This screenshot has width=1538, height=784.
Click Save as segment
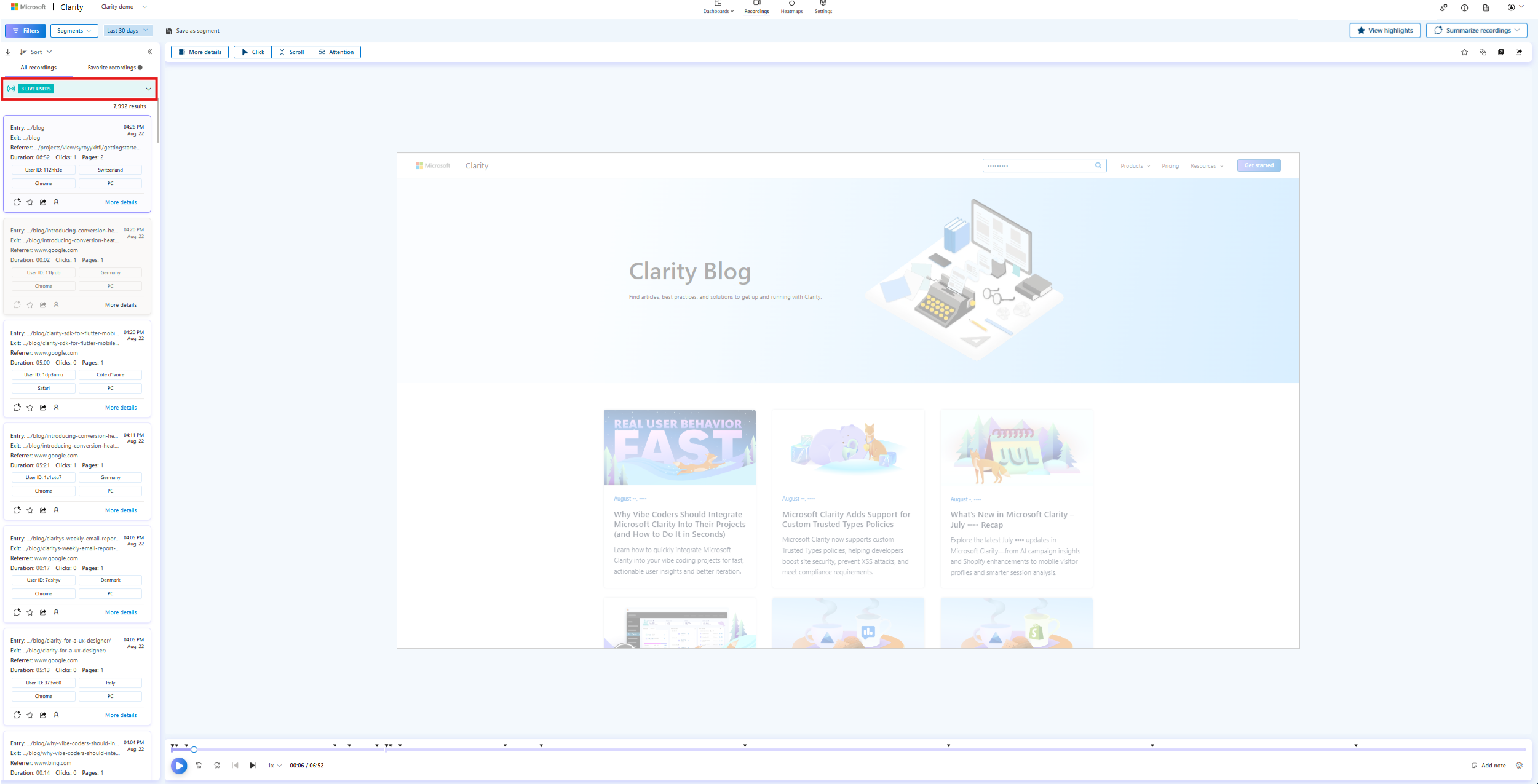(192, 31)
